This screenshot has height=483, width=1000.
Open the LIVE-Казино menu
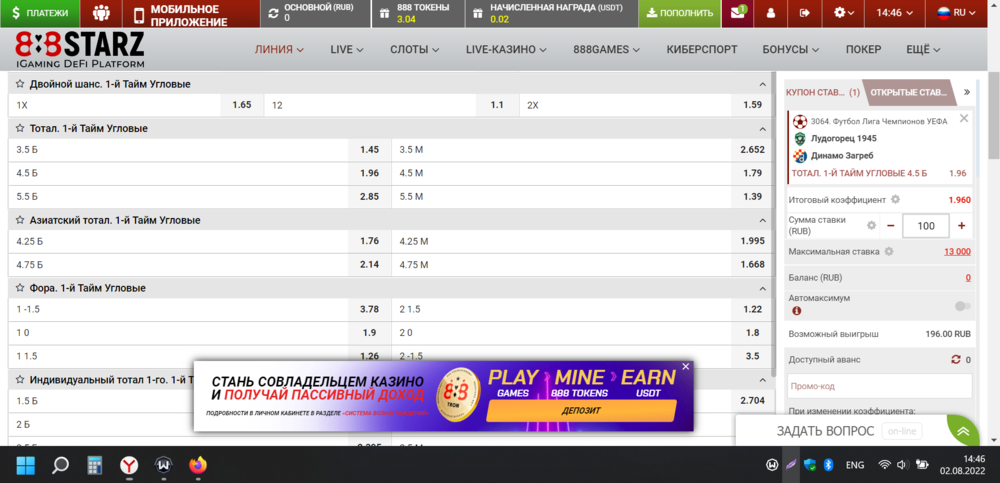pyautogui.click(x=506, y=49)
